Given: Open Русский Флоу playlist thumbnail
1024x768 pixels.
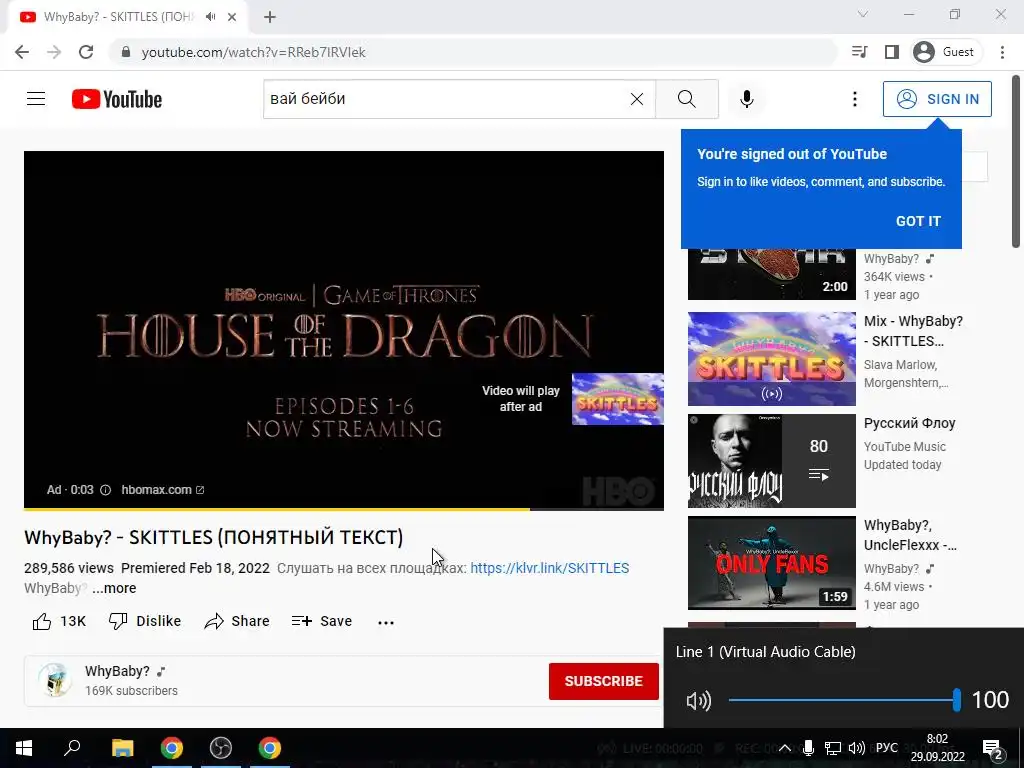Looking at the screenshot, I should coord(771,461).
